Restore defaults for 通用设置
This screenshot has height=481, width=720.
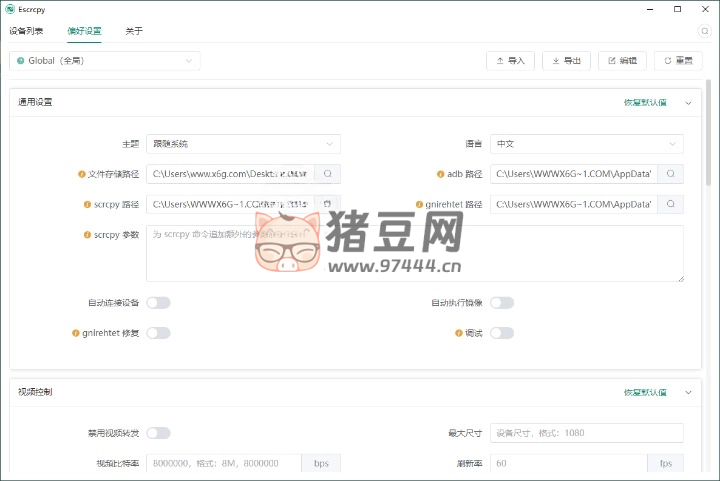click(x=645, y=102)
